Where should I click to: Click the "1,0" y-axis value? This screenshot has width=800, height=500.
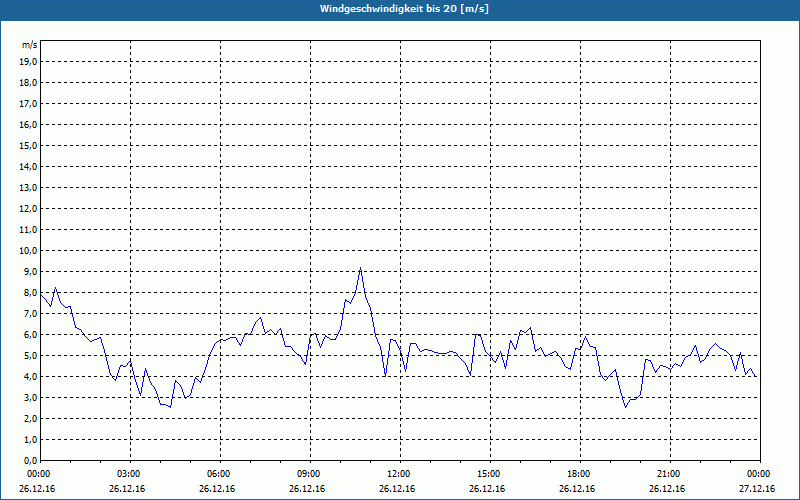pyautogui.click(x=30, y=439)
